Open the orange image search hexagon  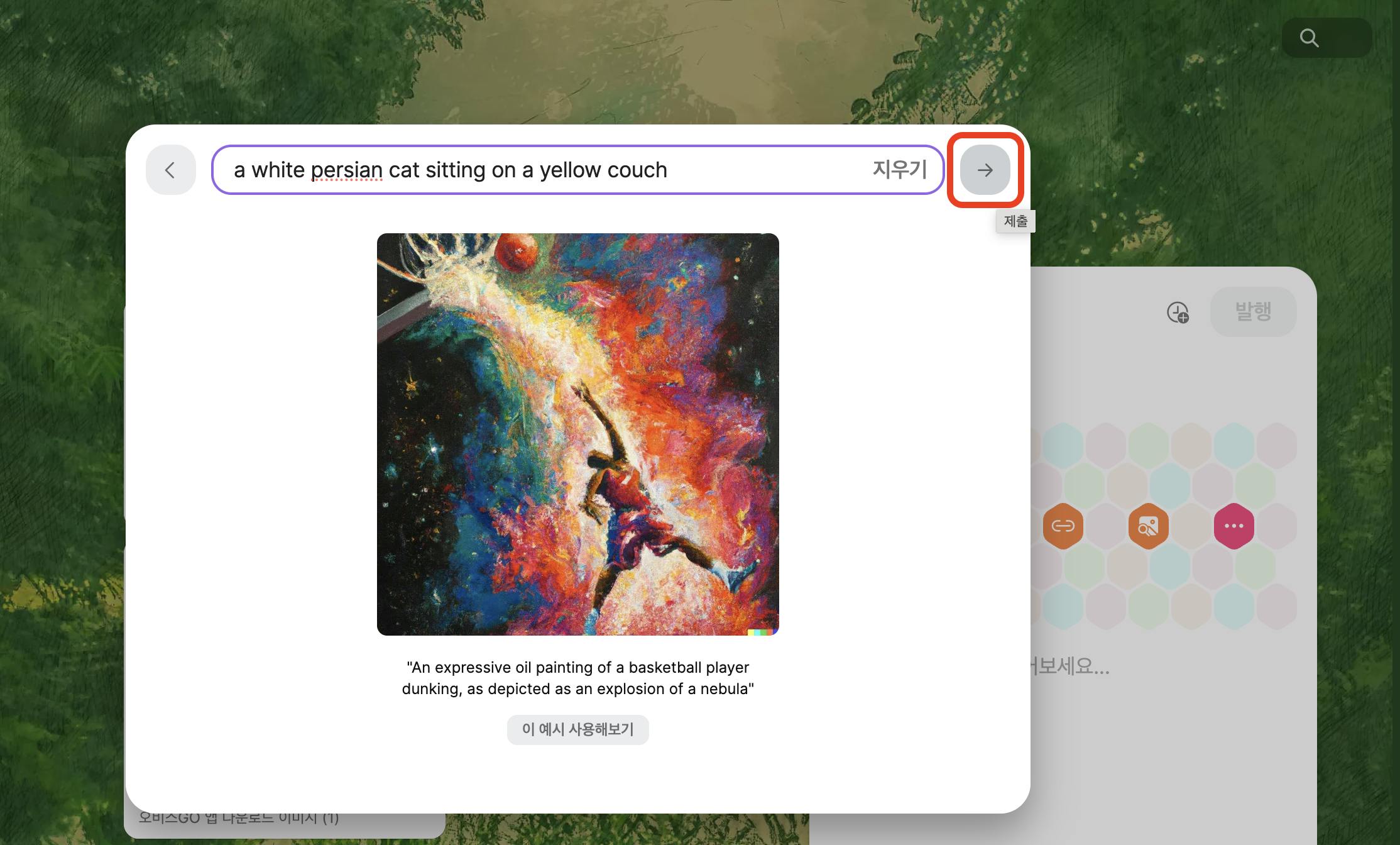(1148, 526)
